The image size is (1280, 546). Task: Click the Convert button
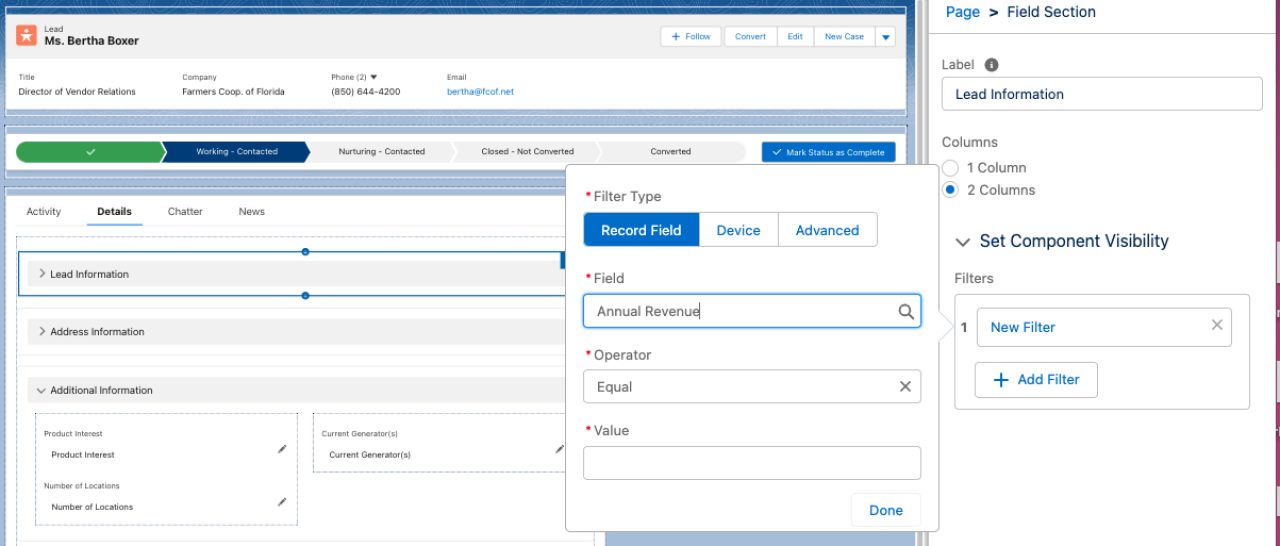coord(750,37)
